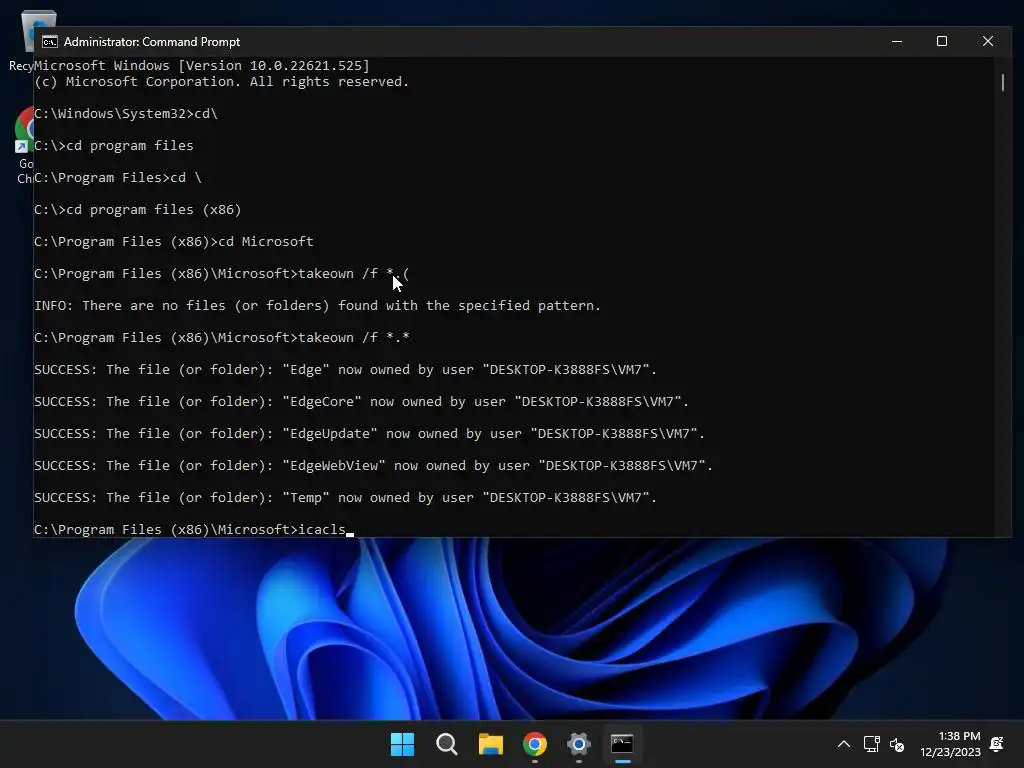Click the SUCCESS line for "EdgeWebView"

click(374, 466)
